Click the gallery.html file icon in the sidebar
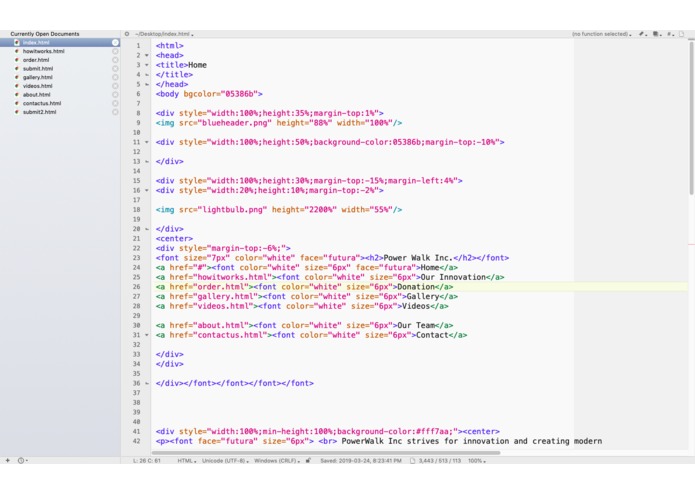695x494 pixels. tap(16, 77)
